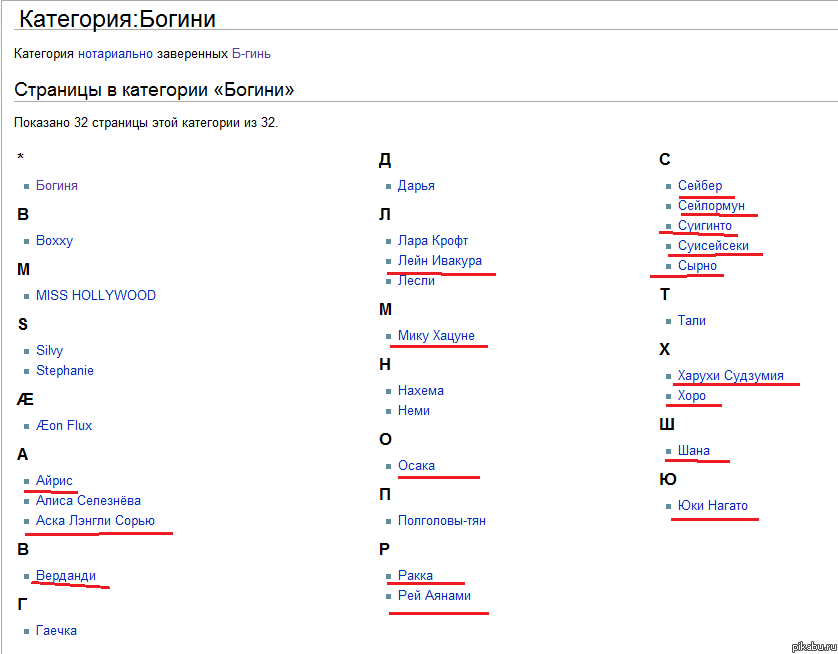Open the «Верданди» page
This screenshot has width=838, height=654.
(65, 575)
